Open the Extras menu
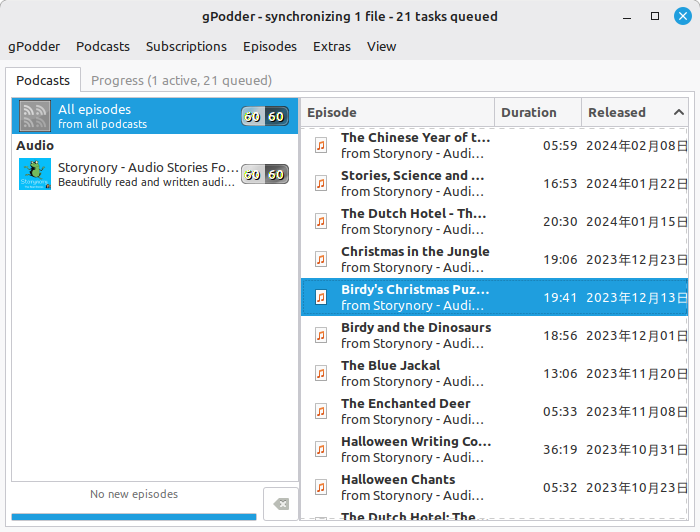 coord(332,46)
